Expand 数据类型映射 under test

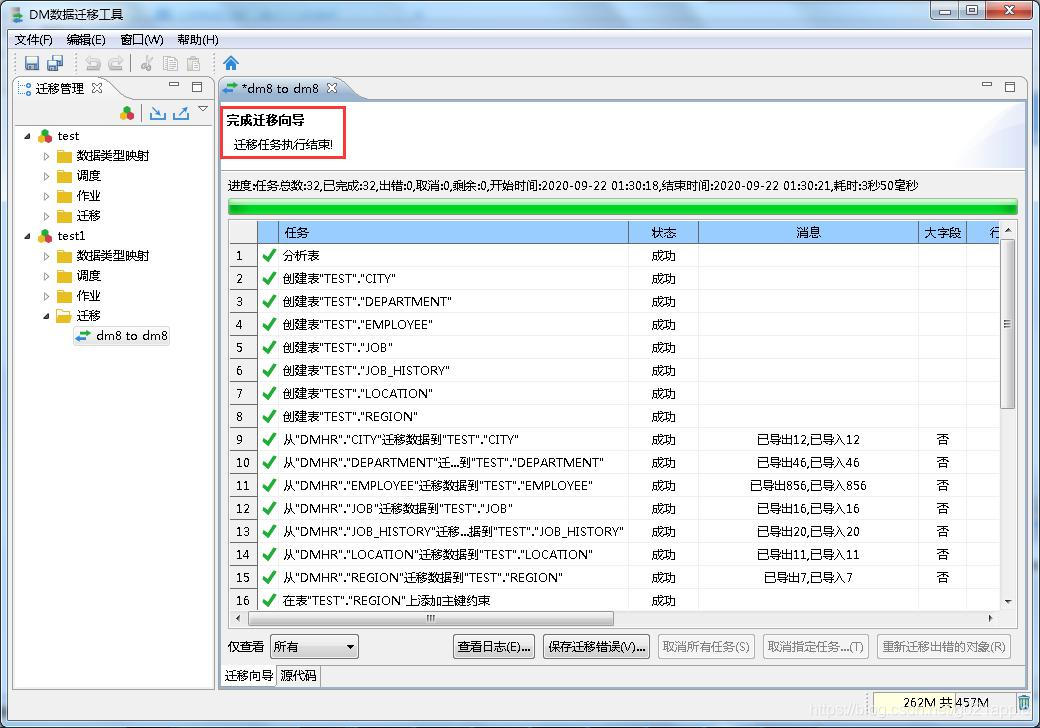(46, 156)
